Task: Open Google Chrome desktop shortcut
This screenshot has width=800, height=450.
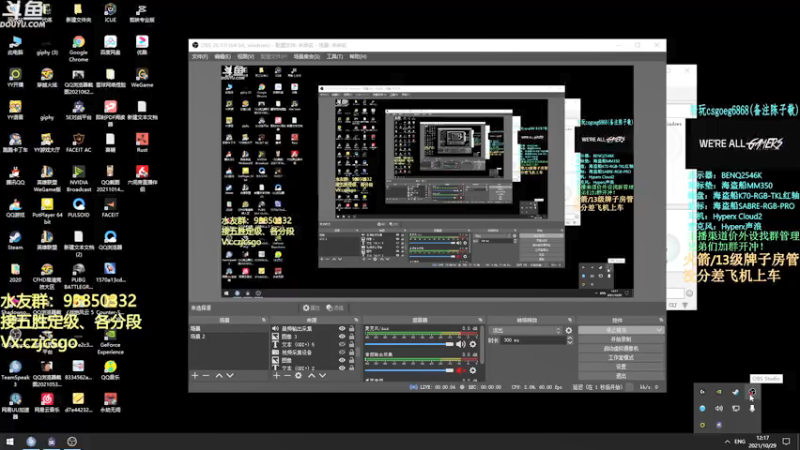Action: [78, 48]
